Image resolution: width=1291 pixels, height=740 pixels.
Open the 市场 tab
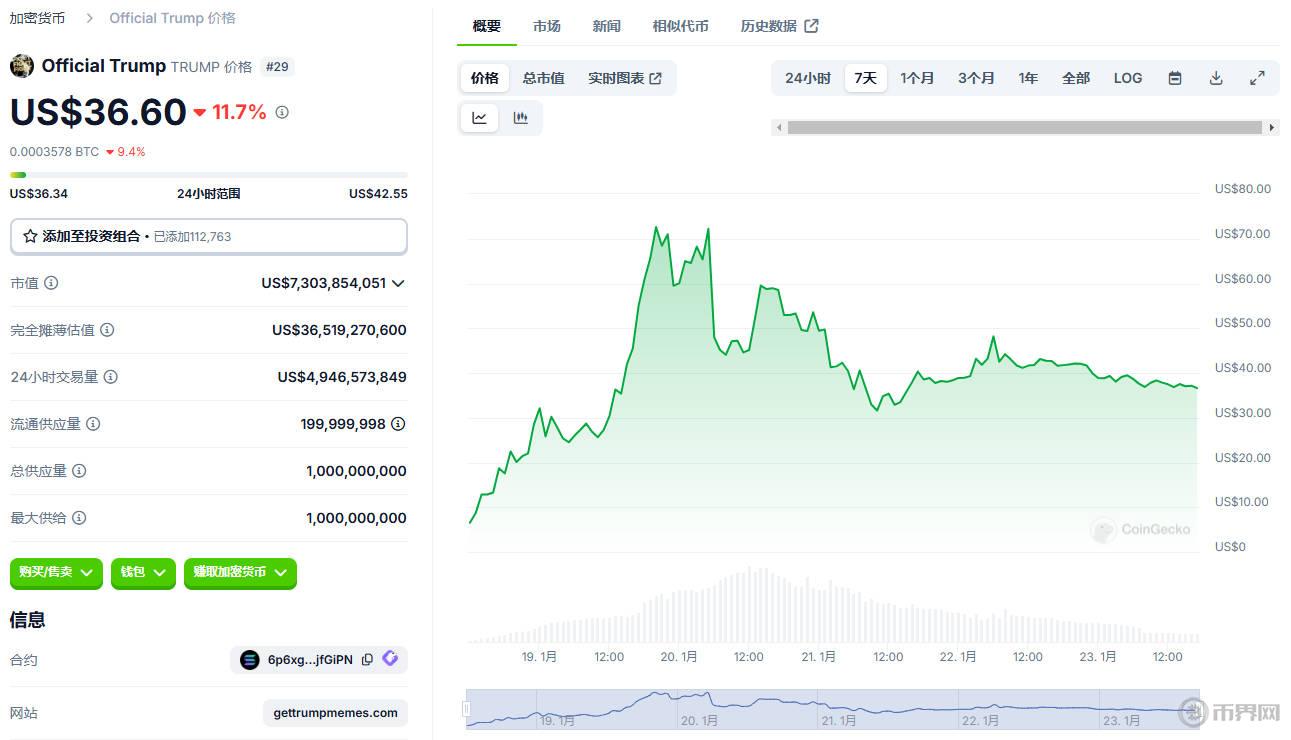pyautogui.click(x=547, y=26)
